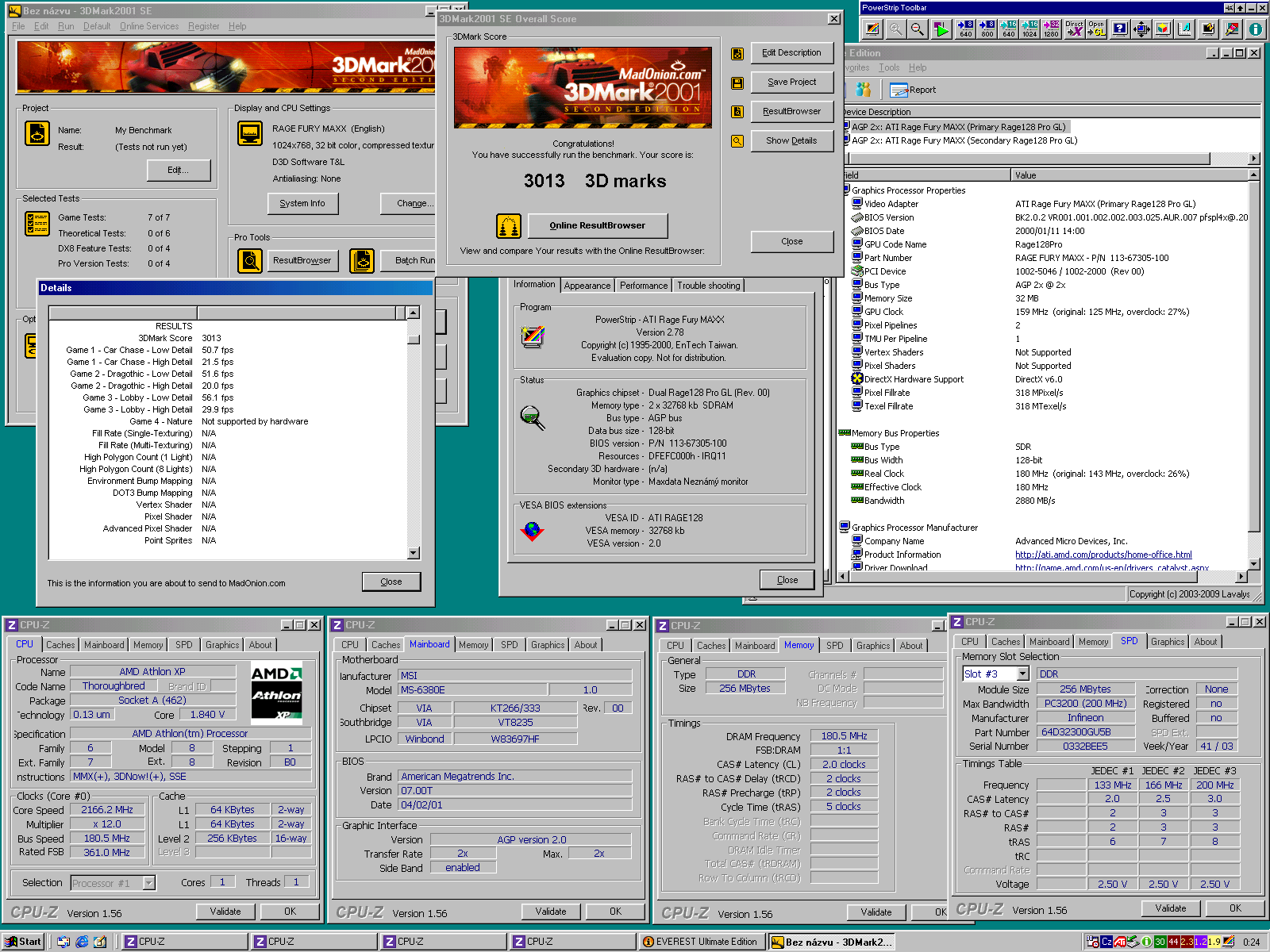Open the File menu in 3DMark2001
Viewport: 1270px width, 952px height.
[18, 26]
